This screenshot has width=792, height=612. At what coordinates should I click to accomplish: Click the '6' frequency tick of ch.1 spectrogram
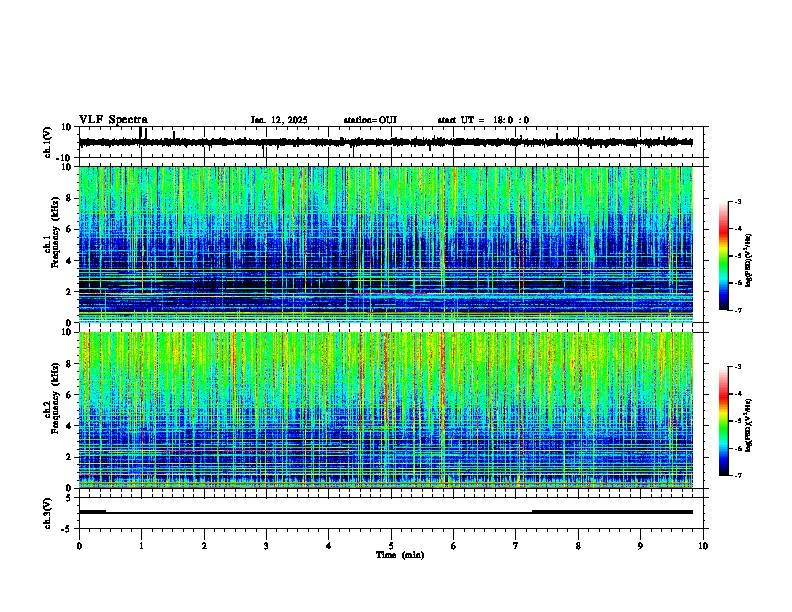[x=70, y=229]
